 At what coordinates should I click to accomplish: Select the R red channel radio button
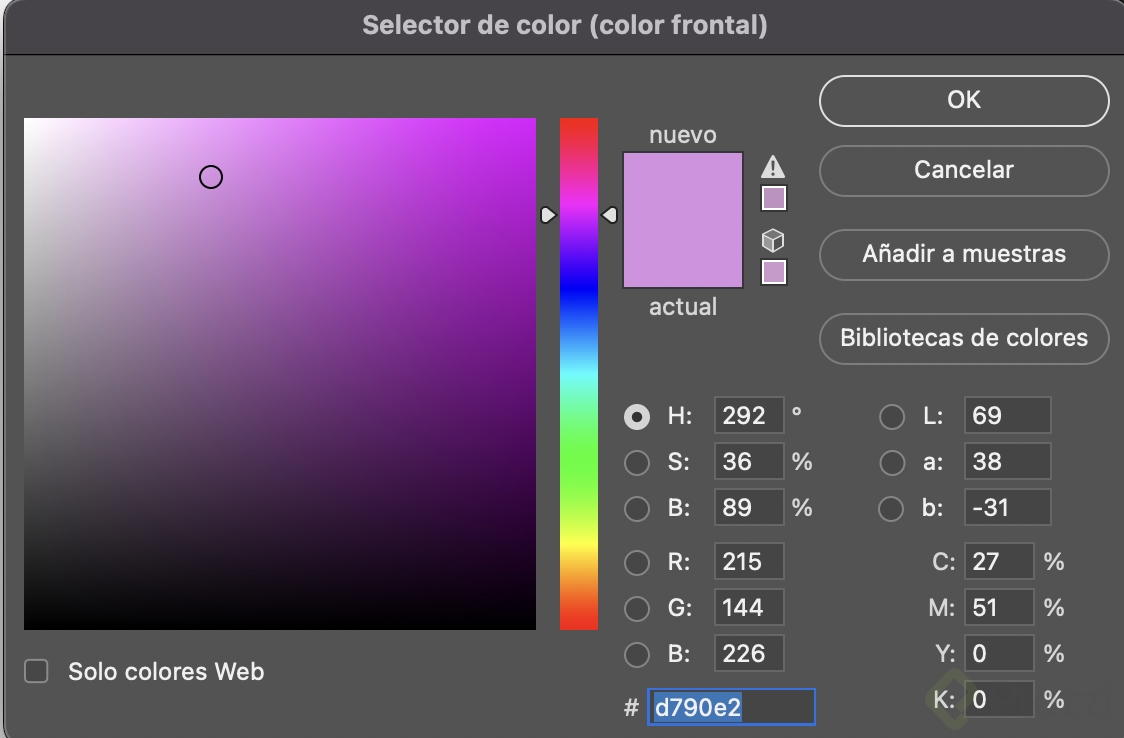[637, 563]
